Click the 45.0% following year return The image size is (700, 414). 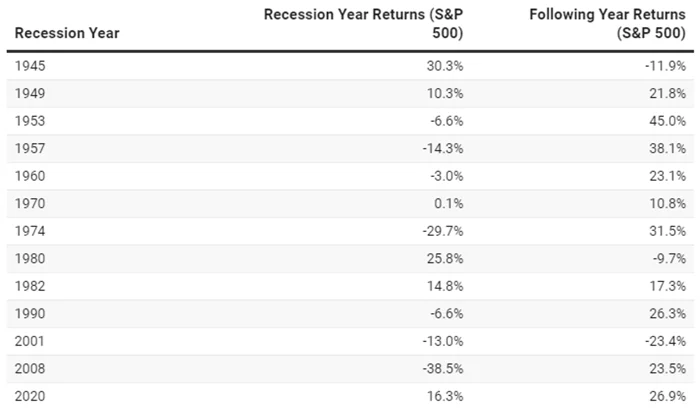[668, 120]
